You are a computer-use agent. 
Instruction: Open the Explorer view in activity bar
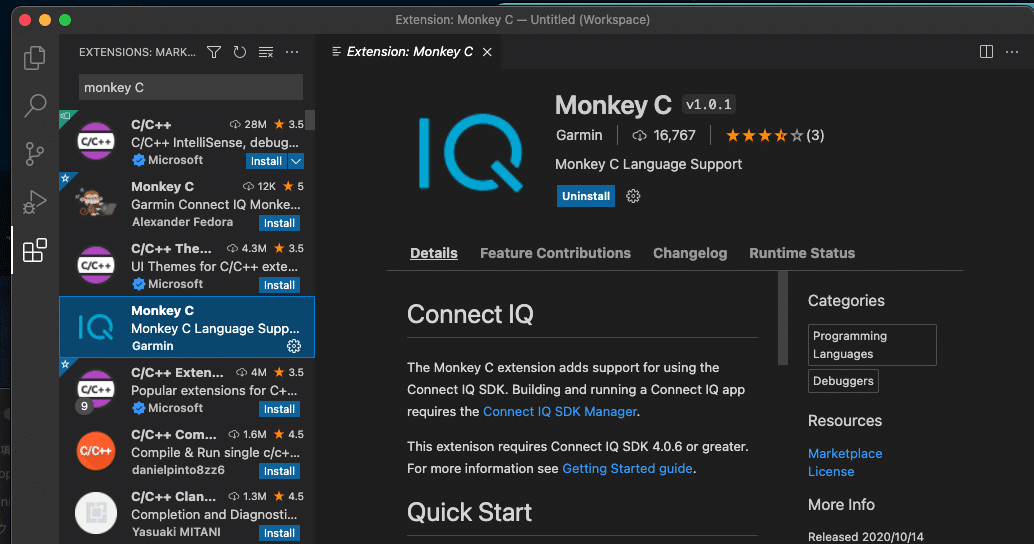(x=34, y=58)
